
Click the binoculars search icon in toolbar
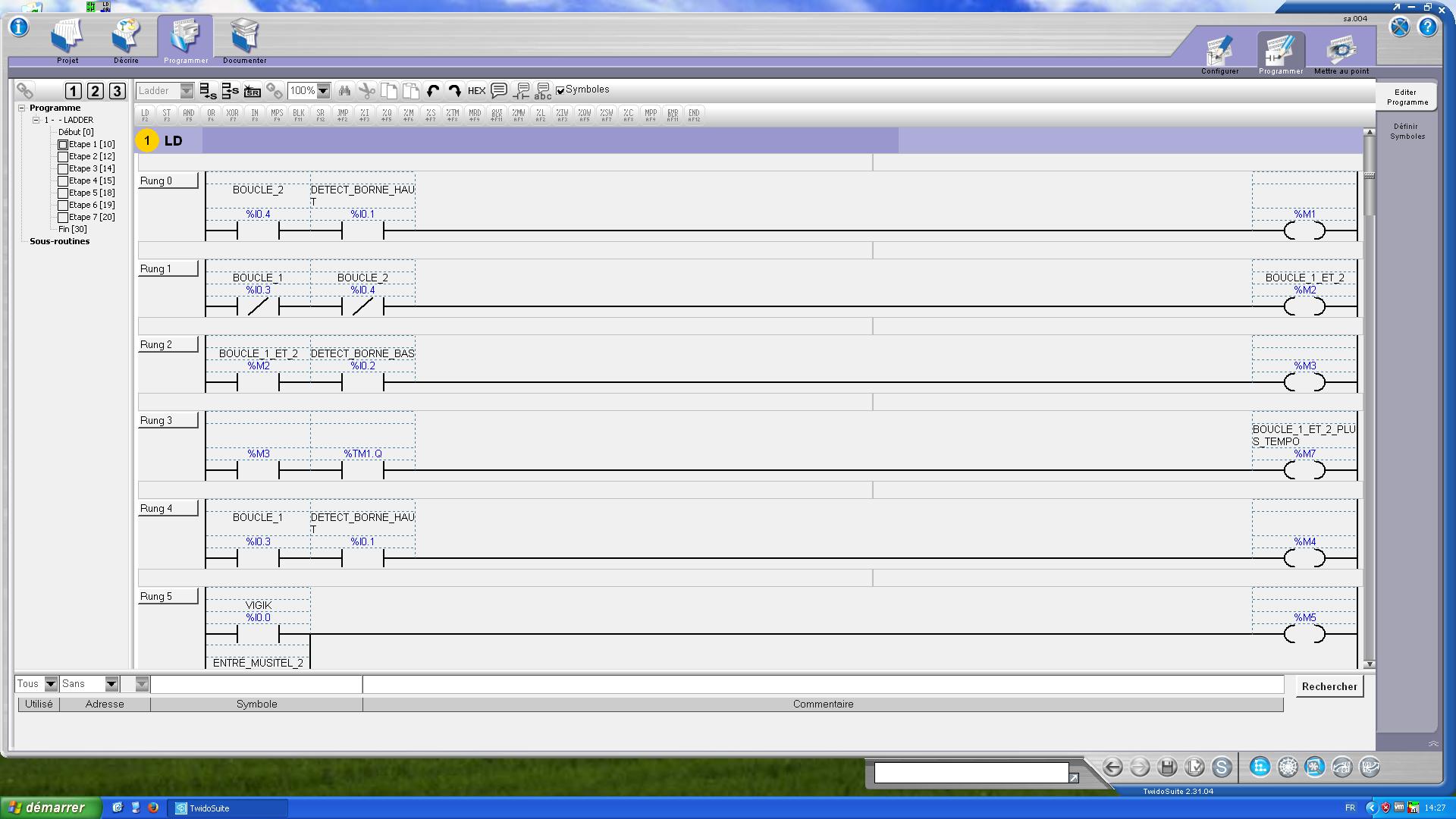[x=344, y=91]
